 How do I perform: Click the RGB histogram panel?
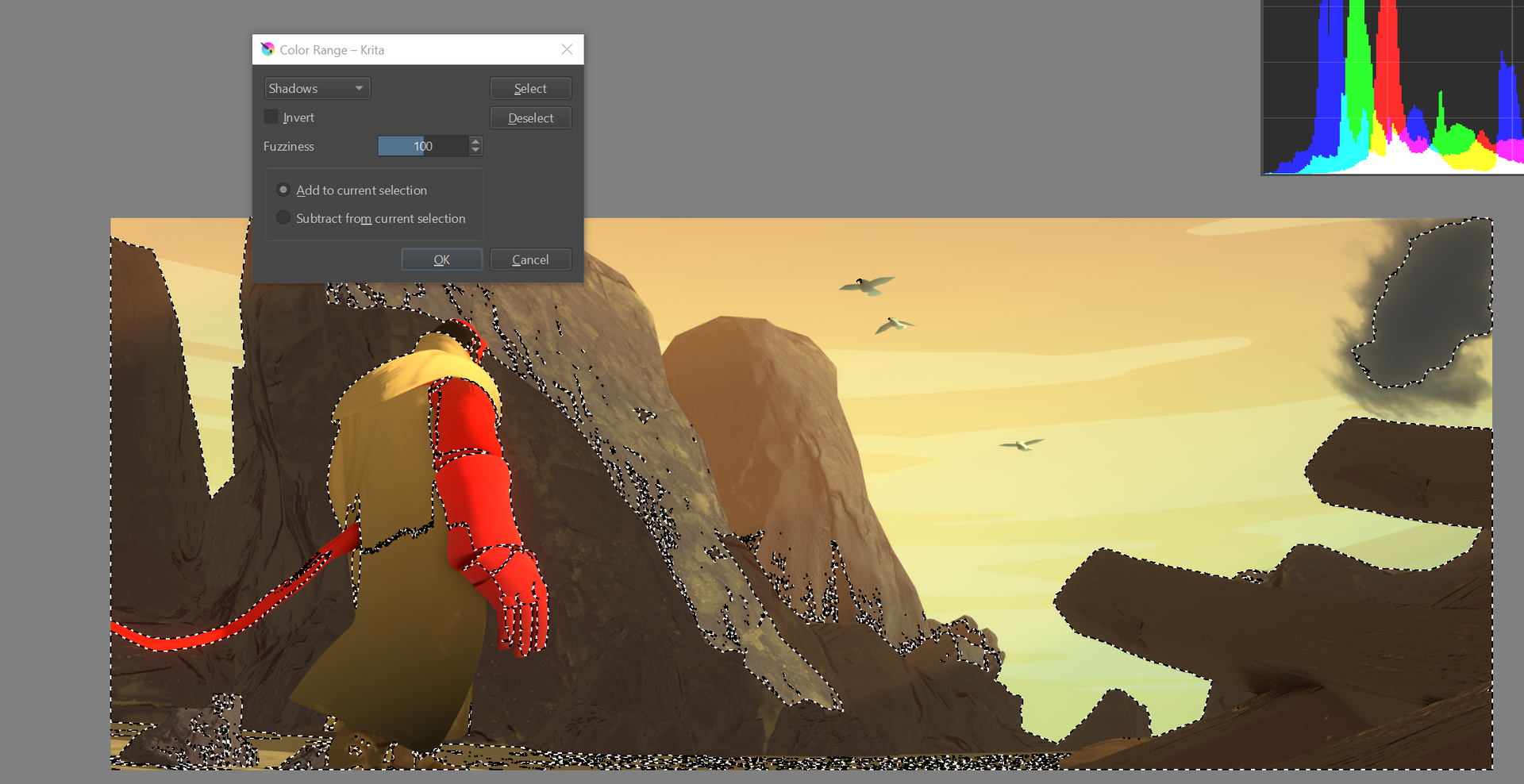(x=1392, y=87)
